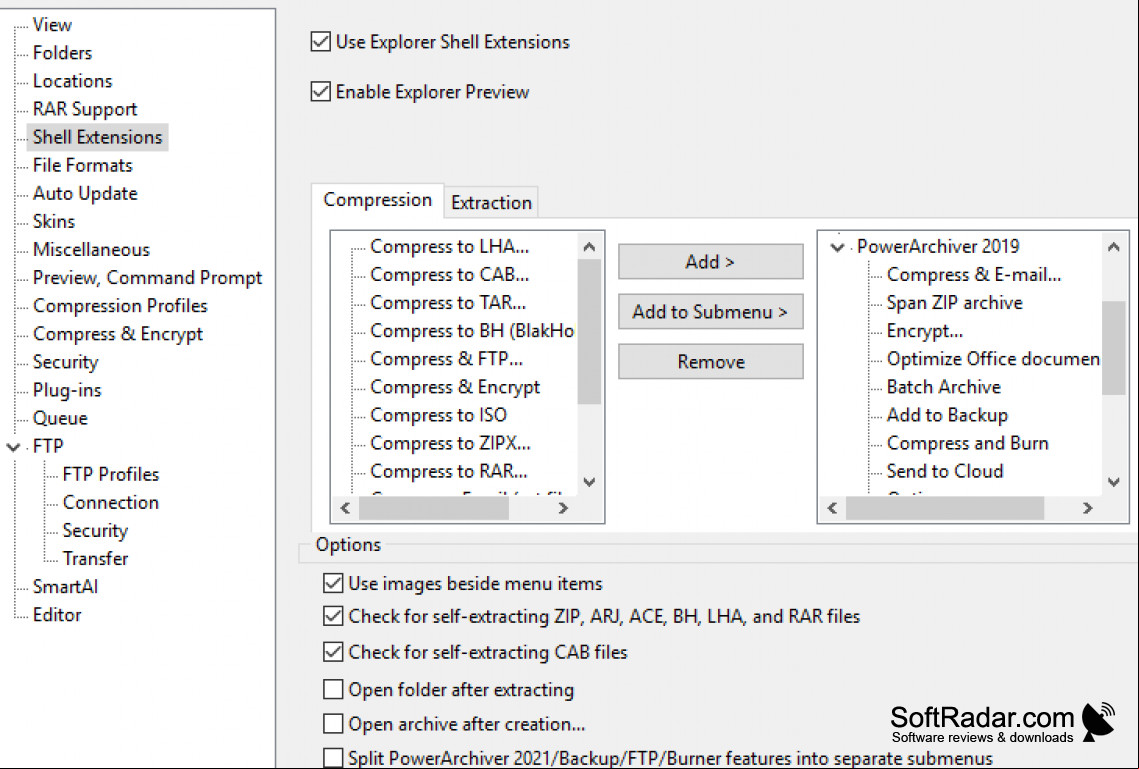Viewport: 1139px width, 769px height.
Task: Select Shell Extensions in the tree
Action: [x=97, y=137]
